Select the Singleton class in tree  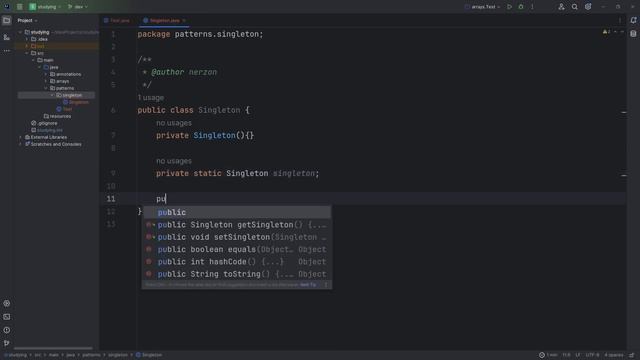(x=76, y=102)
